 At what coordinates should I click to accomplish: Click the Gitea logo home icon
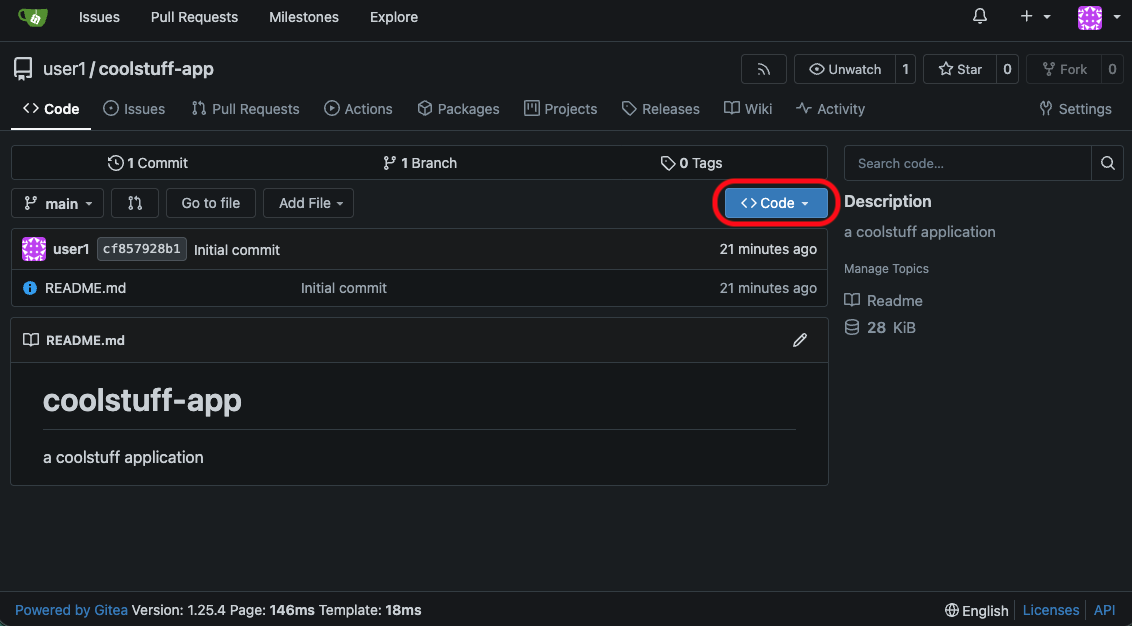tap(33, 17)
